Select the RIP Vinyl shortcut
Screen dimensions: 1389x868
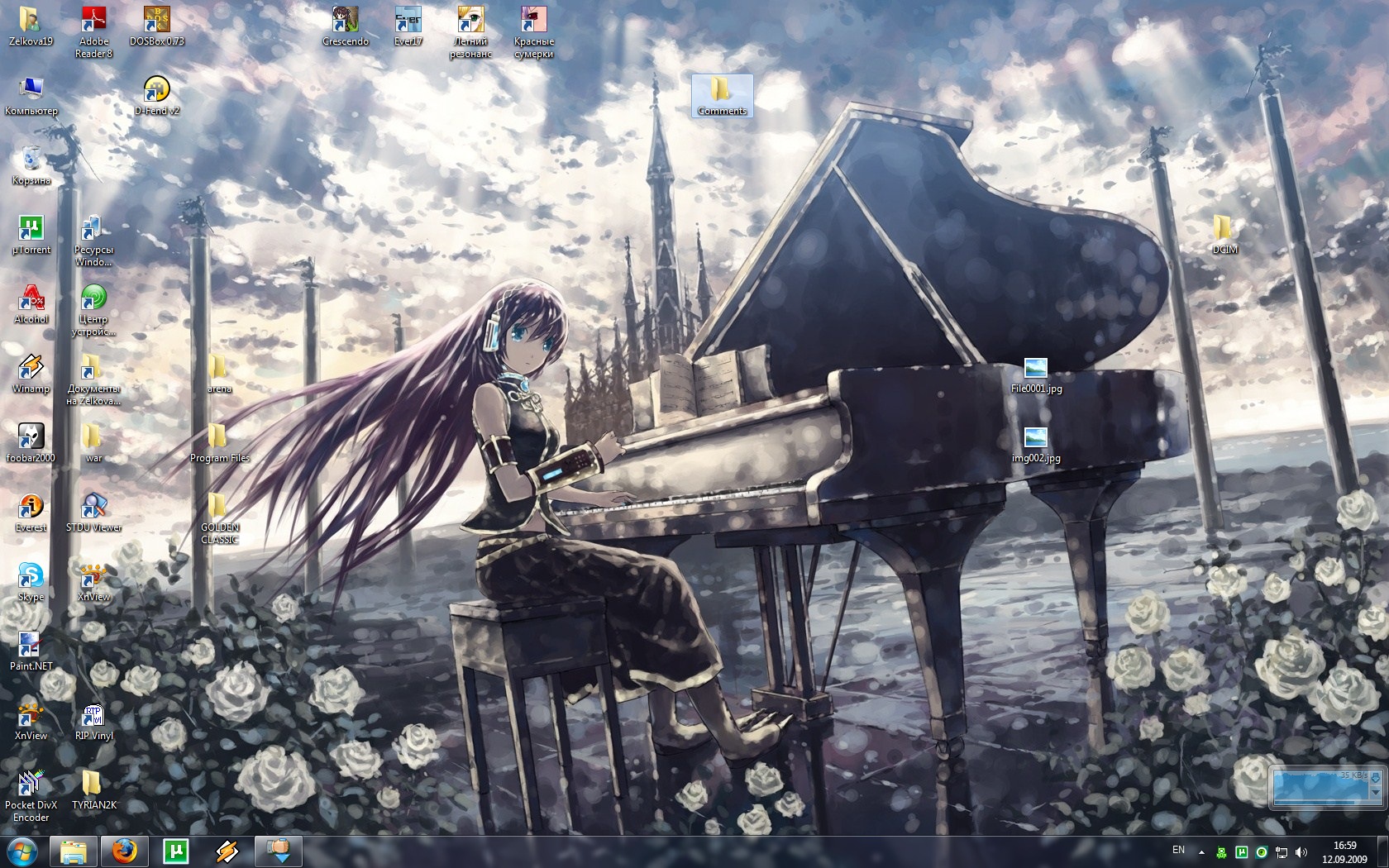coord(93,721)
